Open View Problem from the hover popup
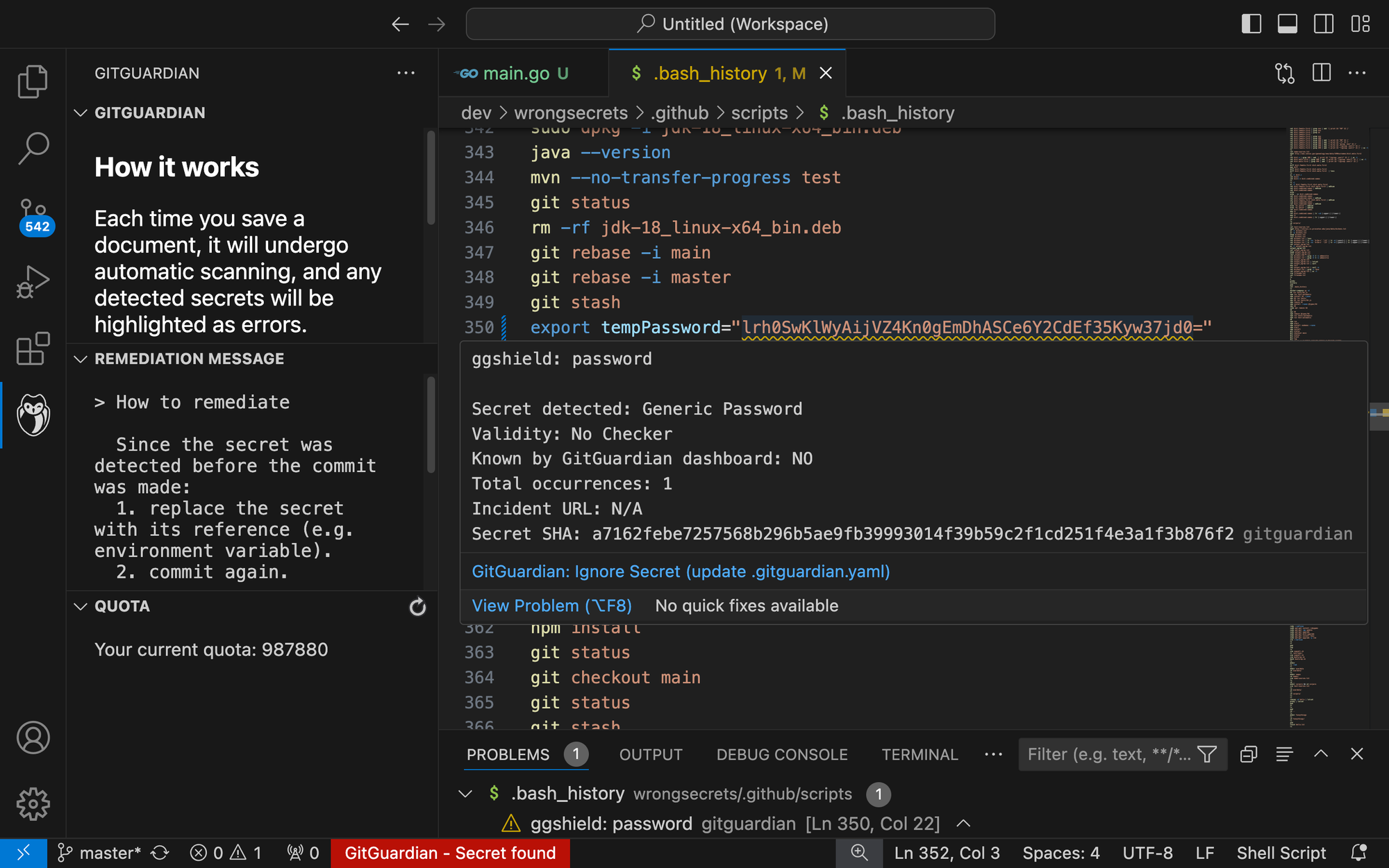 pyautogui.click(x=551, y=605)
